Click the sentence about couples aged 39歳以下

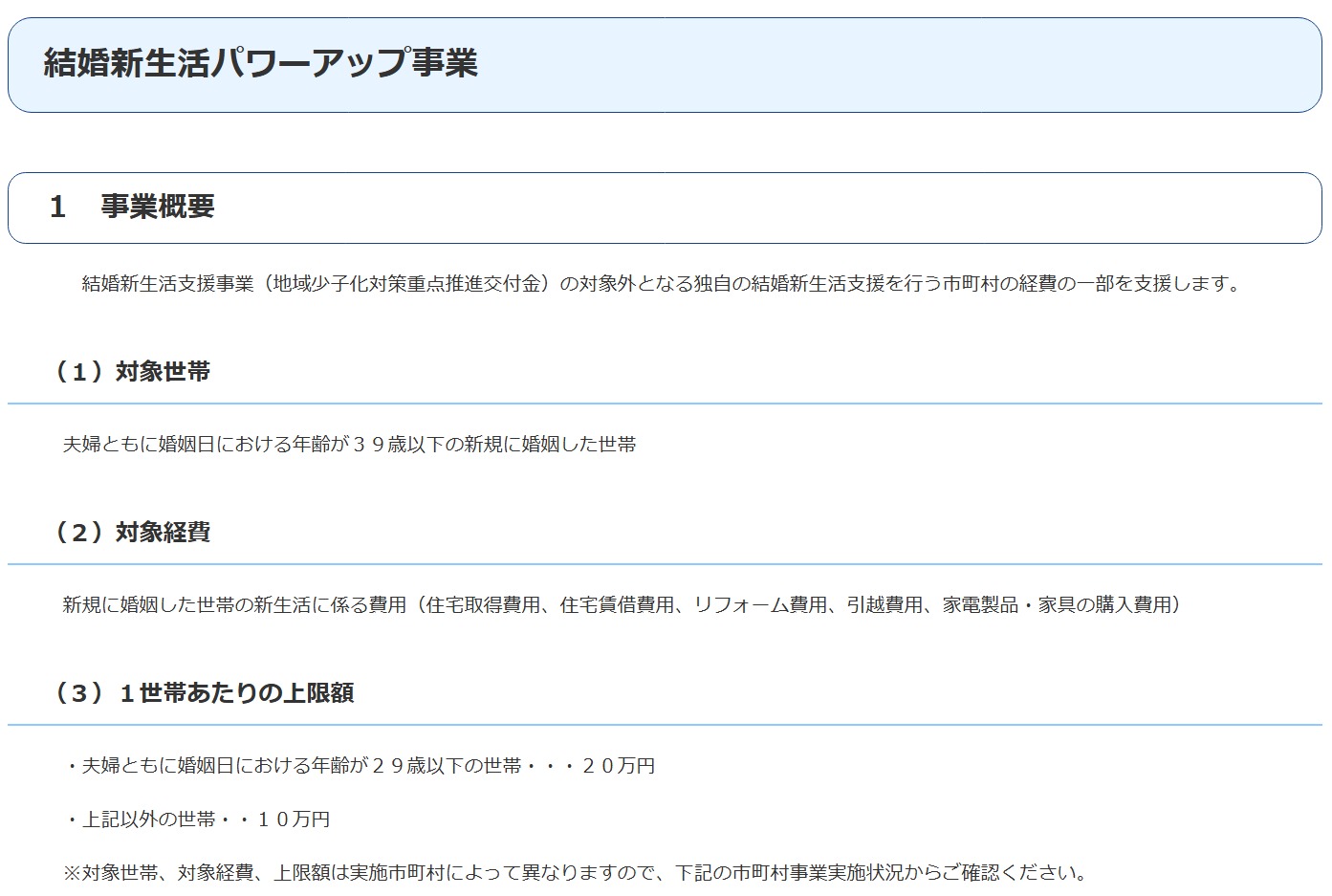tap(349, 445)
